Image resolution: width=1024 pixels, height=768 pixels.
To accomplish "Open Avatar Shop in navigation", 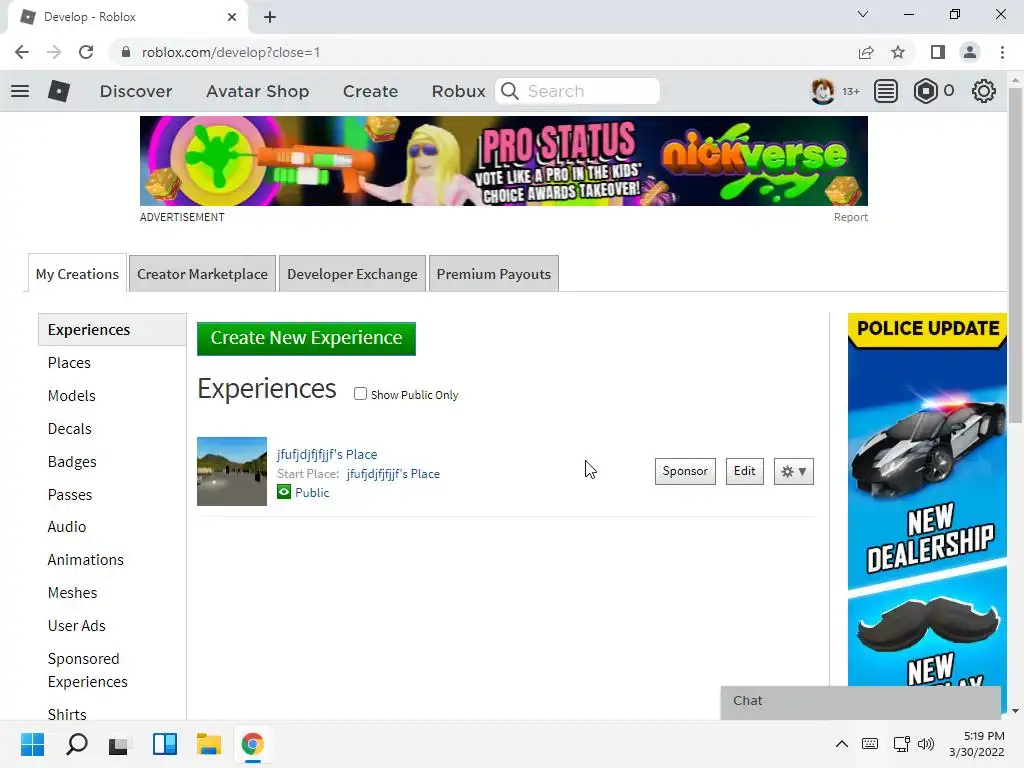I will [257, 91].
